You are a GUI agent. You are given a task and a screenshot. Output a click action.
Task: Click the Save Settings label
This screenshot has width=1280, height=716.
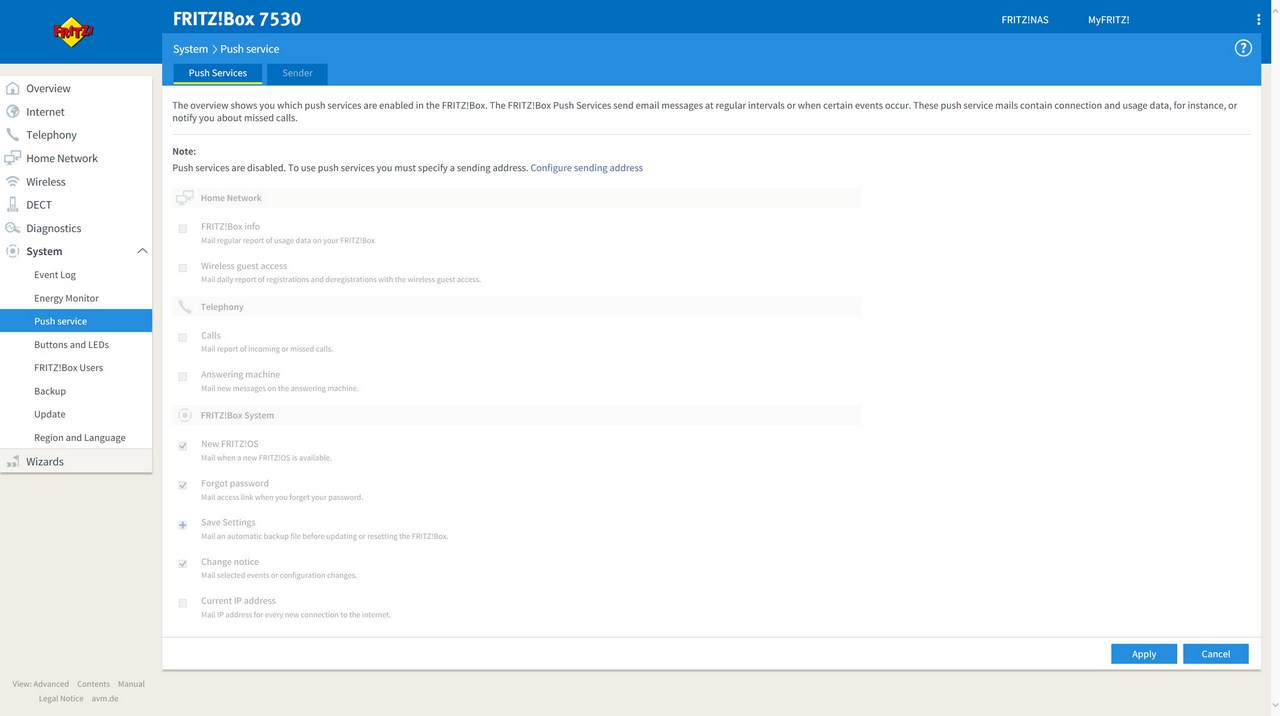pos(228,522)
